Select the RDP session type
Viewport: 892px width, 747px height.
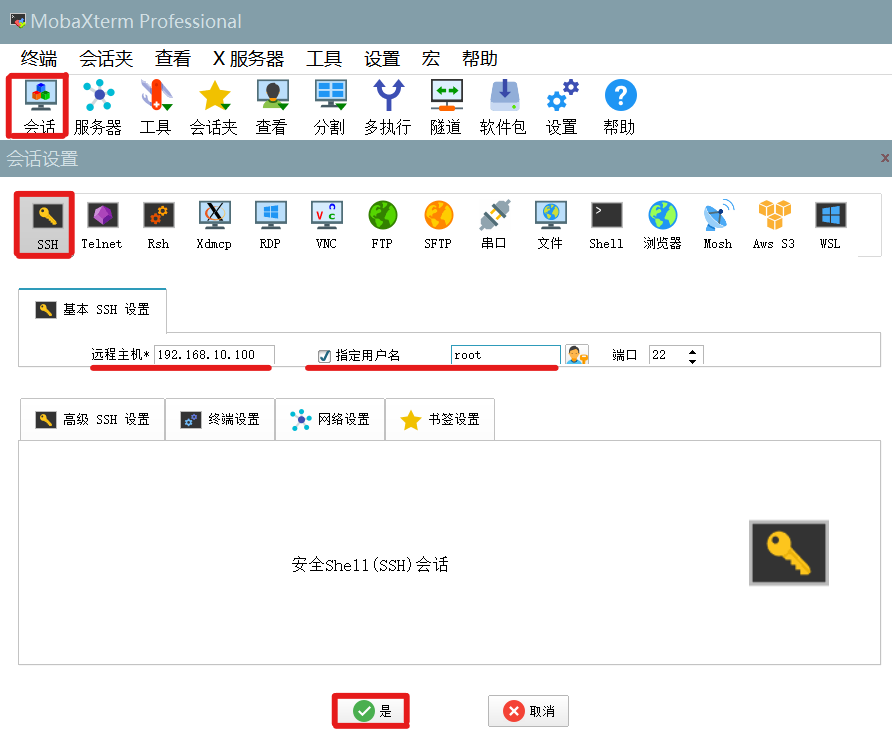coord(270,225)
